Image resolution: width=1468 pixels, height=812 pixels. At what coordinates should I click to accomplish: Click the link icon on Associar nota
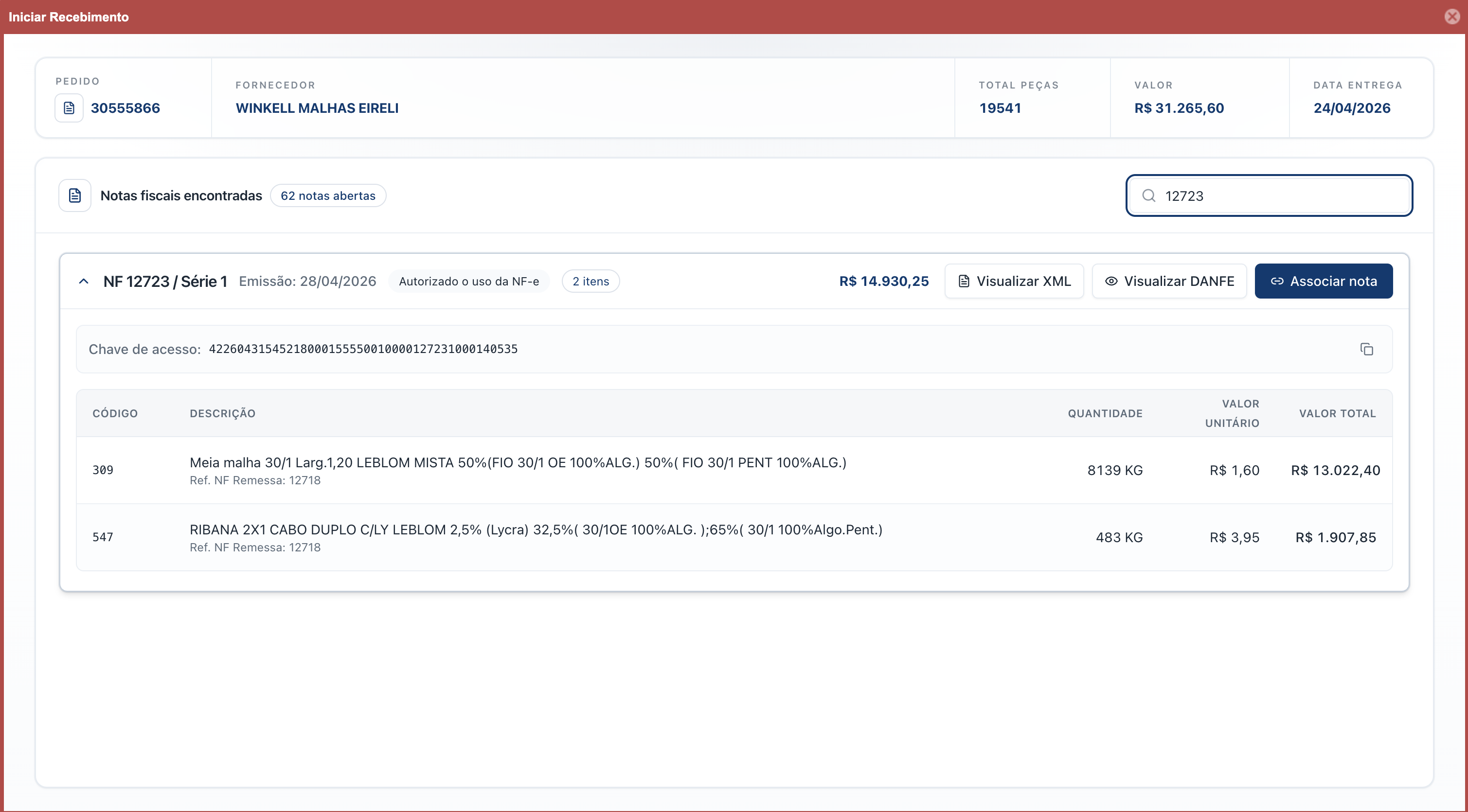(x=1277, y=281)
